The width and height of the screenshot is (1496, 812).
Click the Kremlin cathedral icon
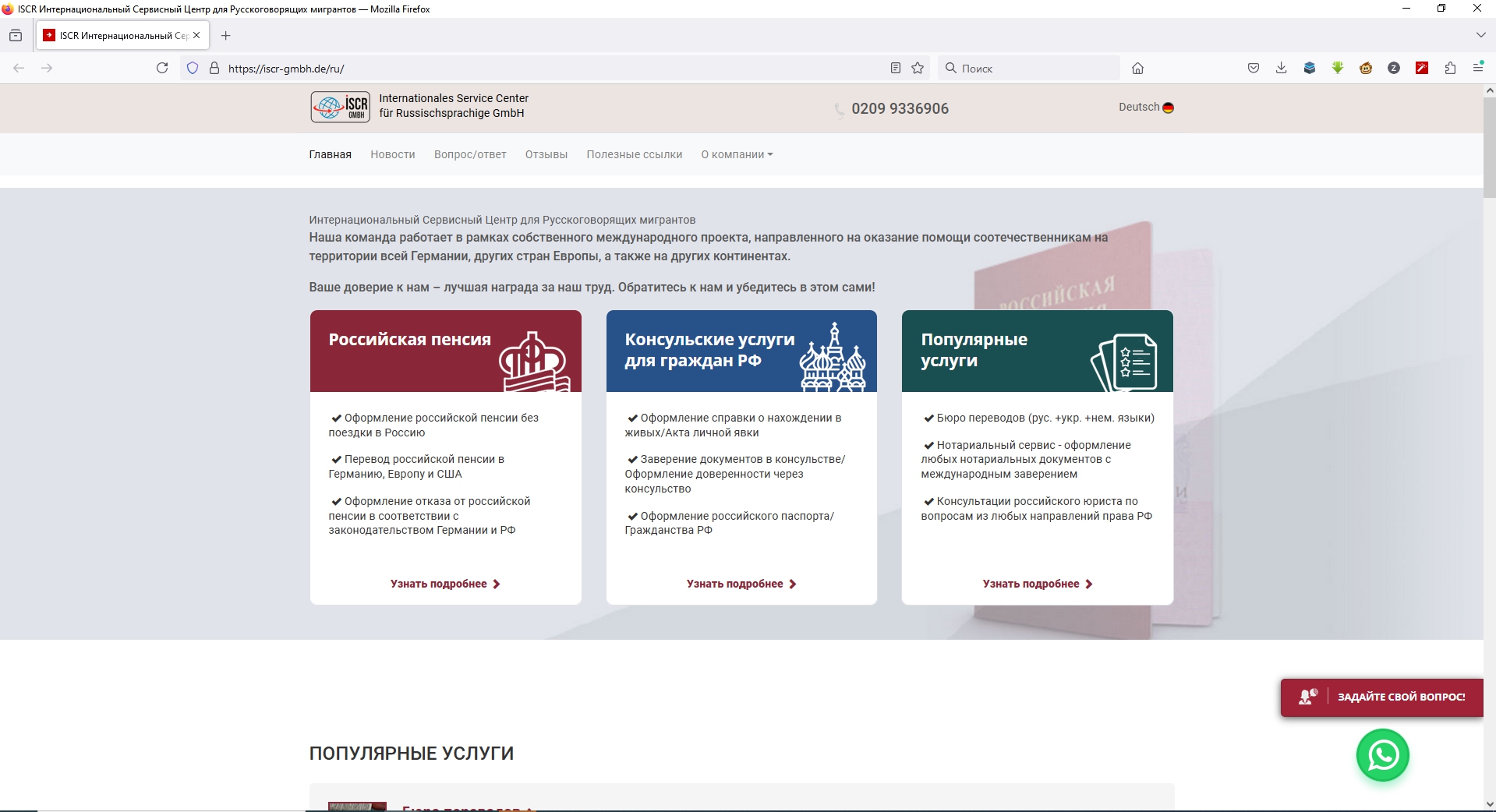tap(833, 357)
